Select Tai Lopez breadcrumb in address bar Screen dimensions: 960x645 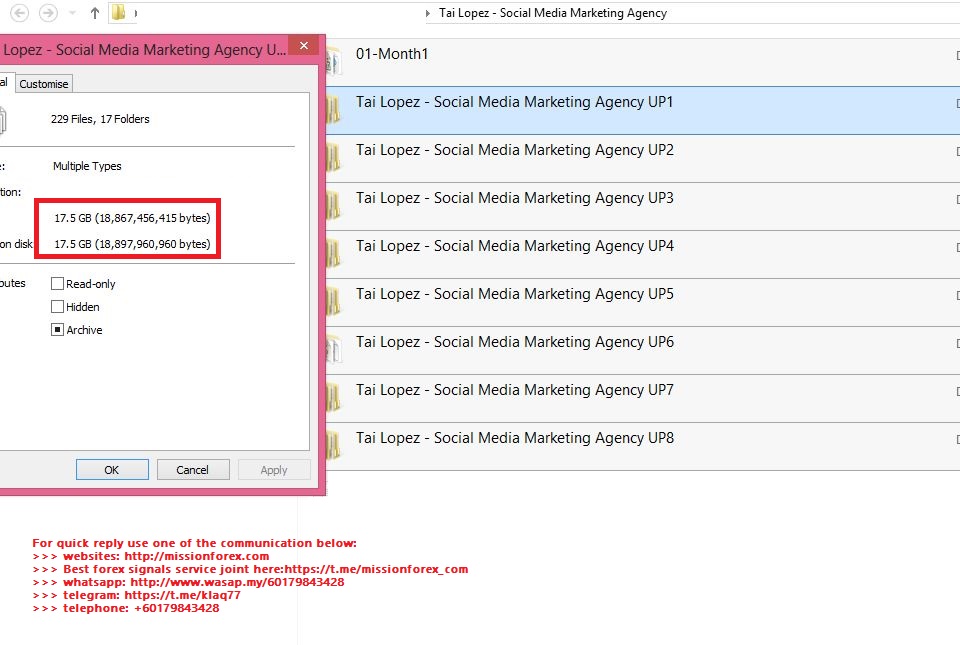coord(553,13)
